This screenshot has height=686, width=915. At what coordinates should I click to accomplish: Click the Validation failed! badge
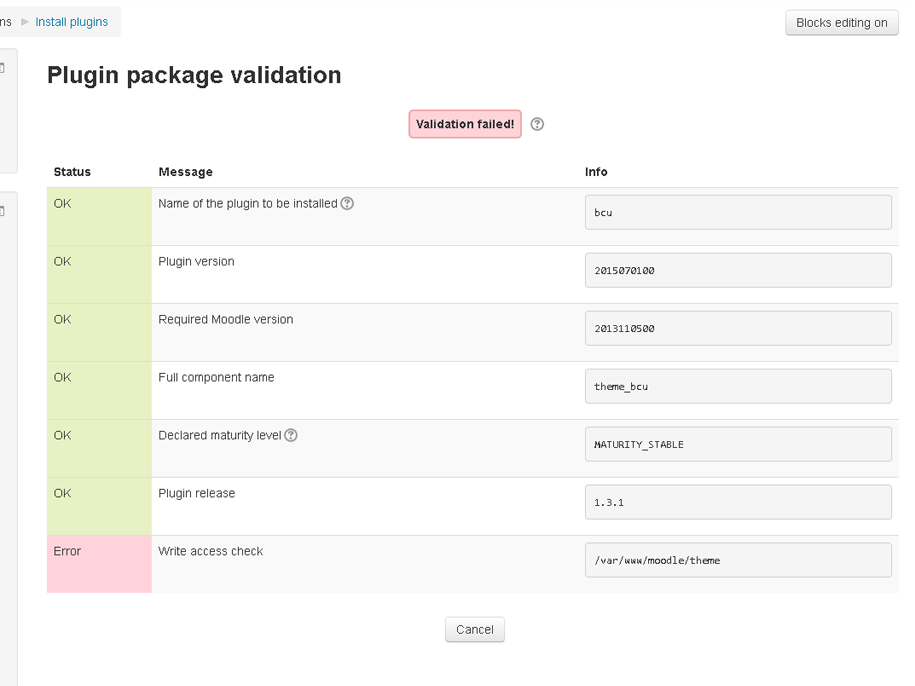coord(465,124)
